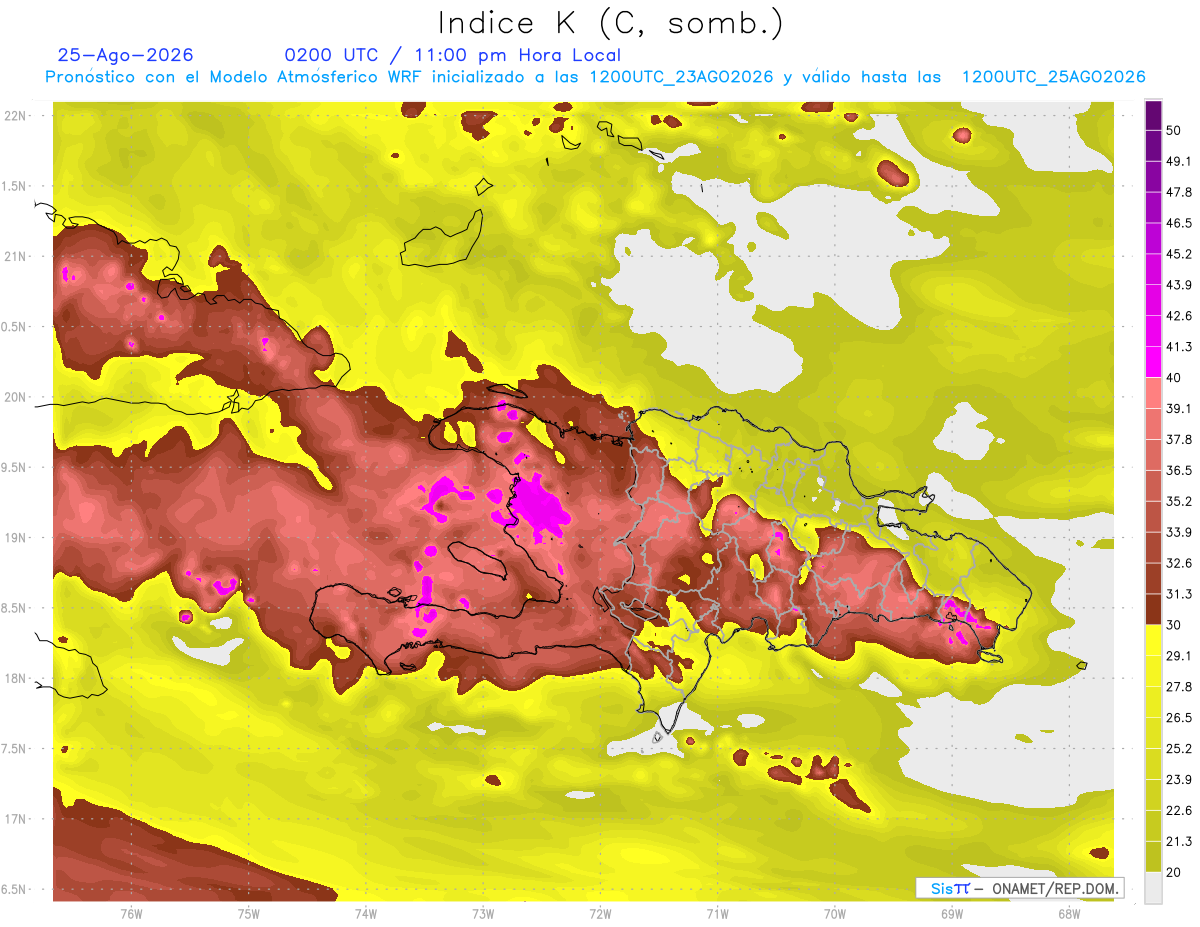The image size is (1200, 927).
Task: Click the "73W" longitude label
Action: 483,914
